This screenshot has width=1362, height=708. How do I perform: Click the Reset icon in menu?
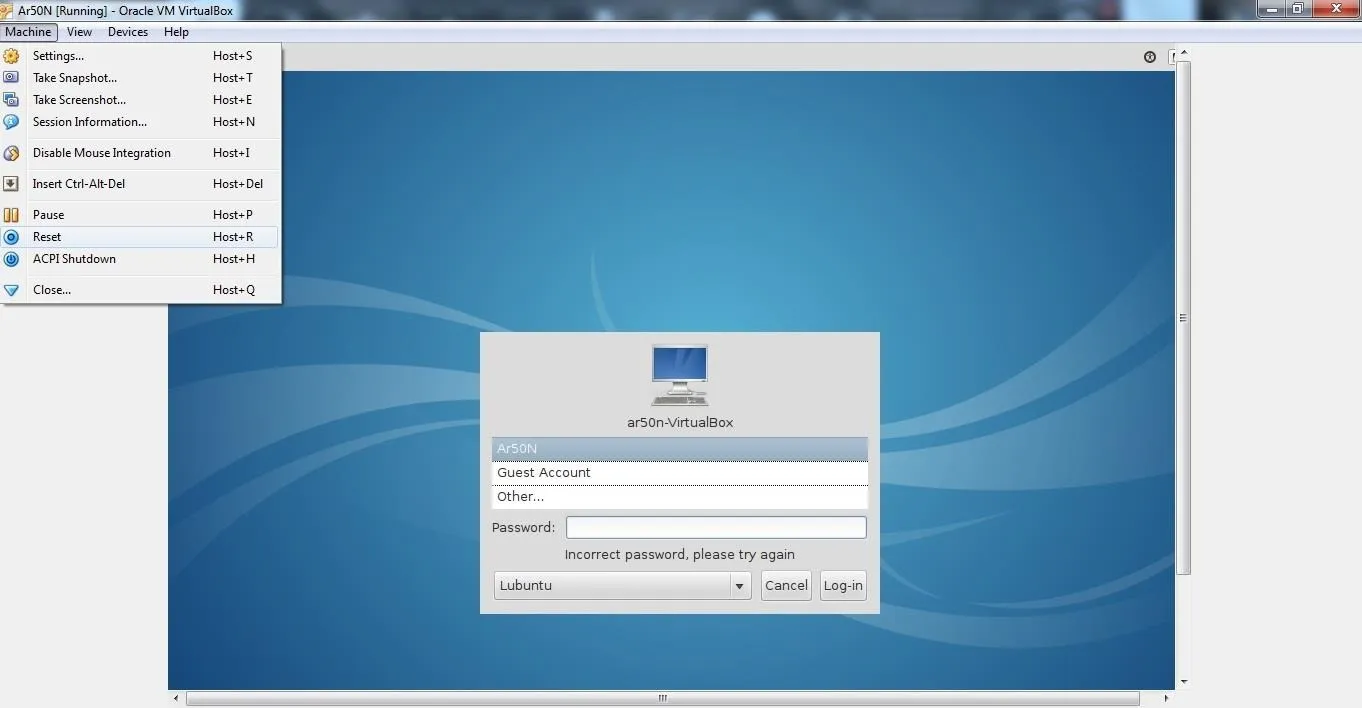click(11, 237)
